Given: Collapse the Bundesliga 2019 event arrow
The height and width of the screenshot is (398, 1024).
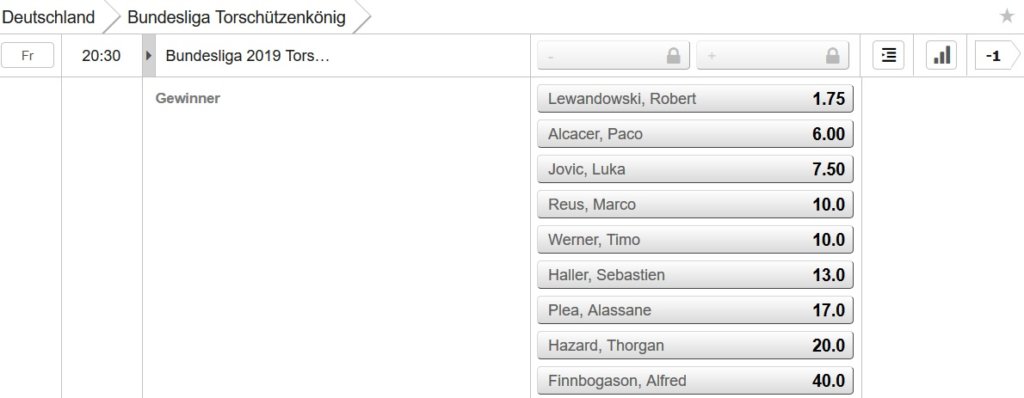Looking at the screenshot, I should click(149, 56).
